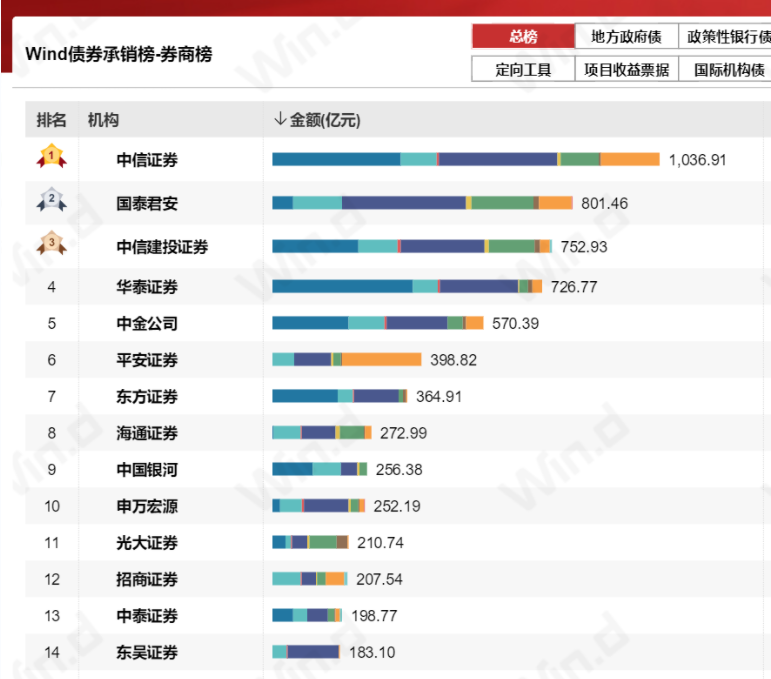Viewport: 771px width, 679px height.
Task: Click the 1,036.91 amount value
Action: pyautogui.click(x=697, y=160)
